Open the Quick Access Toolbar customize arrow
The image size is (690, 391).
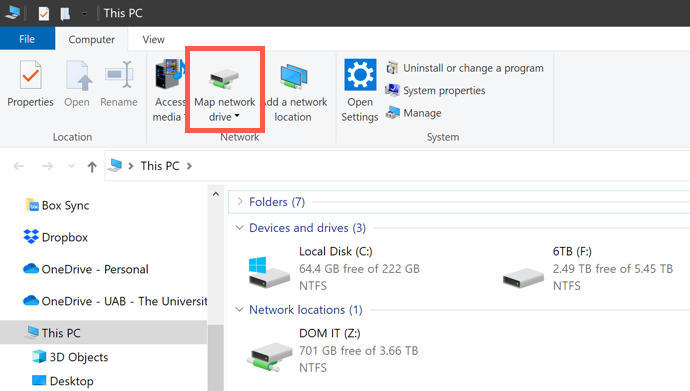(84, 14)
